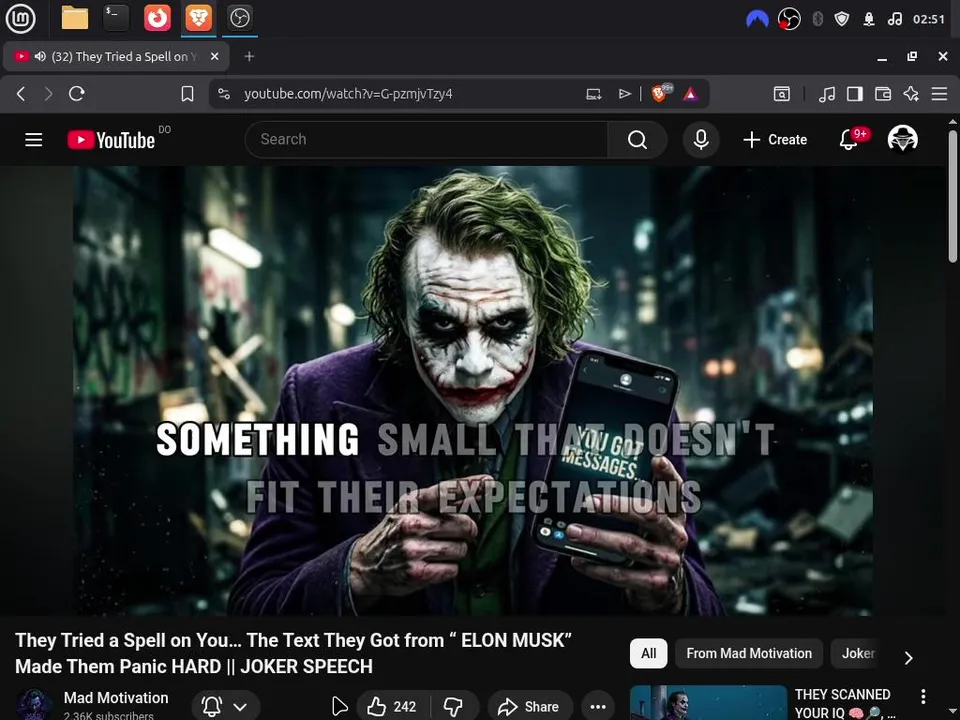Open Brave Rewards triangle icon
The image size is (960, 720).
pyautogui.click(x=690, y=94)
